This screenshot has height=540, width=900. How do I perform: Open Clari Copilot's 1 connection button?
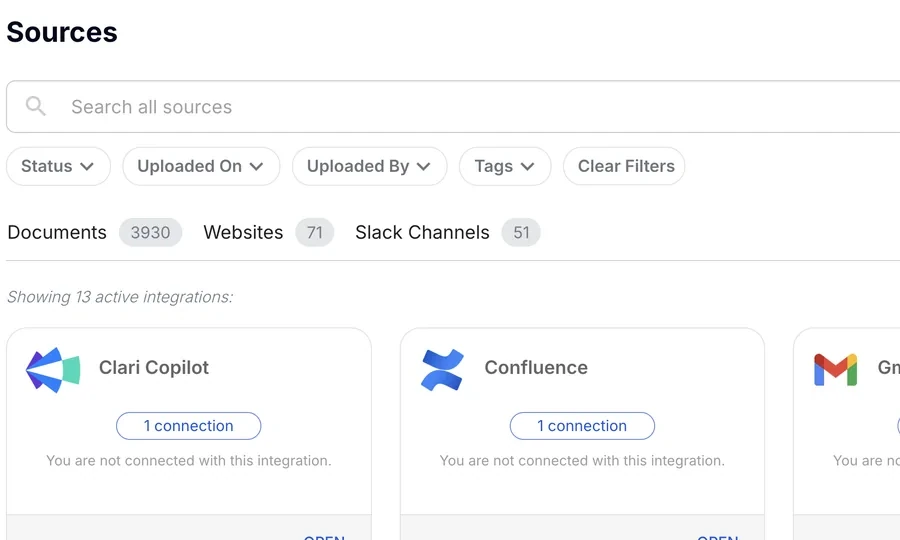188,426
